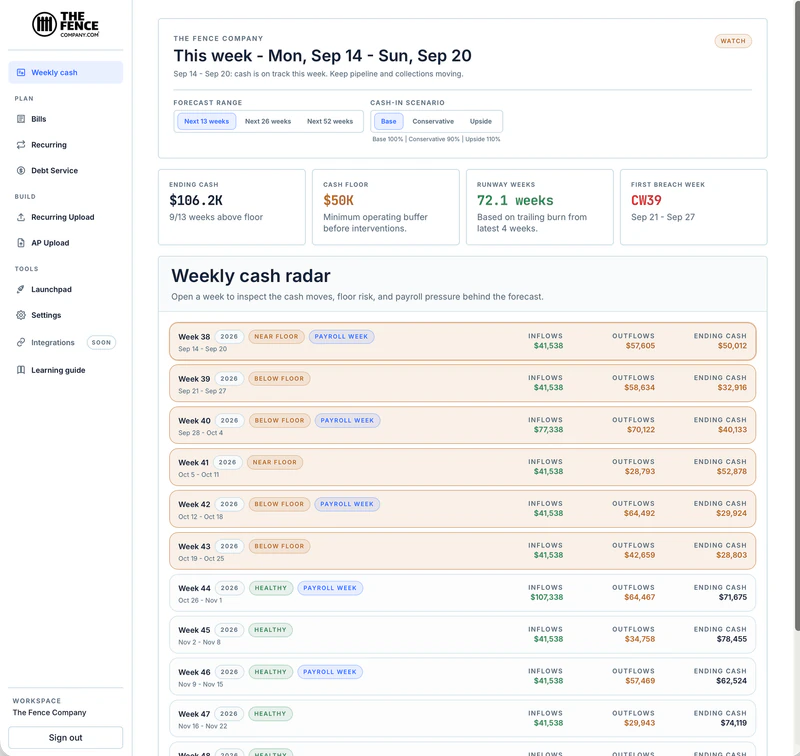Click the workspace name The Fence Company
The height and width of the screenshot is (756, 800).
point(49,713)
